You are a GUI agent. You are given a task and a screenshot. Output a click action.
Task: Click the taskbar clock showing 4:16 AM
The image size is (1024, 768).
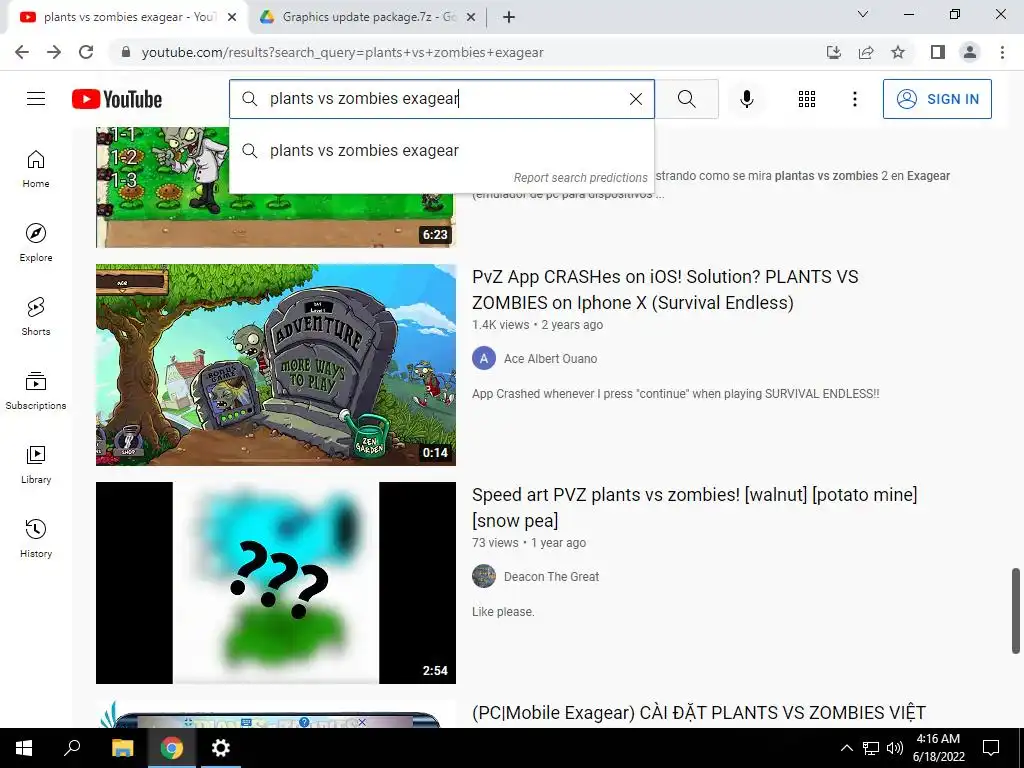tap(938, 748)
